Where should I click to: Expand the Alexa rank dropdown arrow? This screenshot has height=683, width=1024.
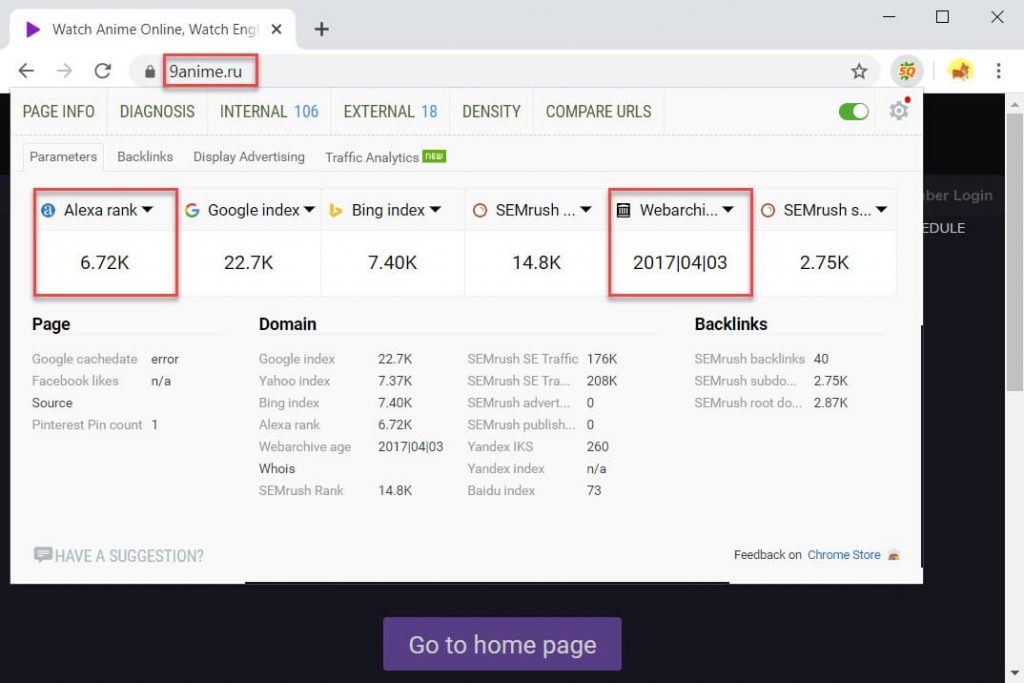click(x=148, y=210)
